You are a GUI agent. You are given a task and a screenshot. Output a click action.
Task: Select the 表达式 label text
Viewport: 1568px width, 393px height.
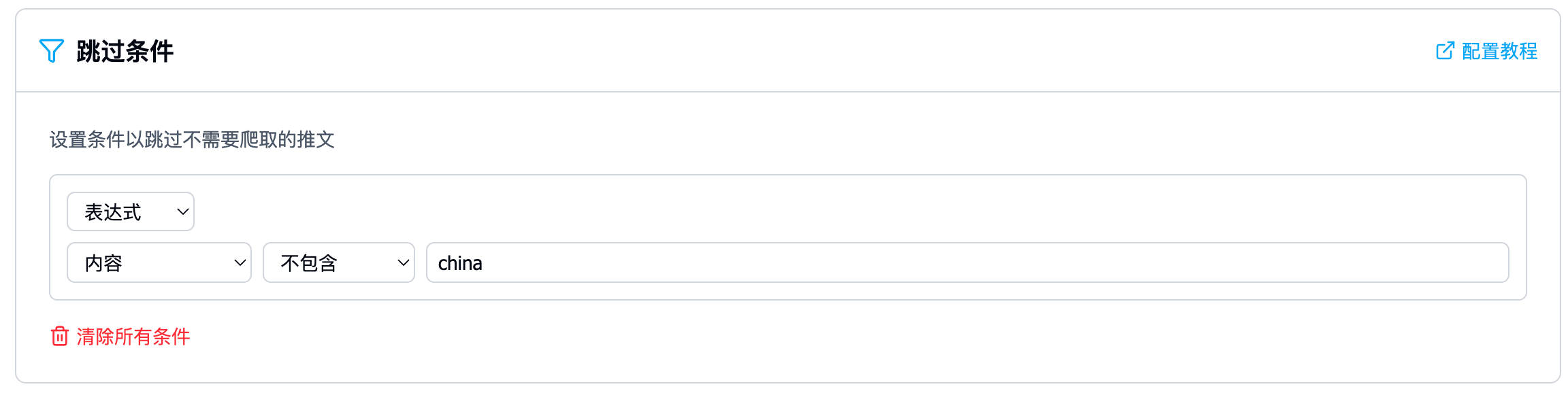click(x=113, y=212)
